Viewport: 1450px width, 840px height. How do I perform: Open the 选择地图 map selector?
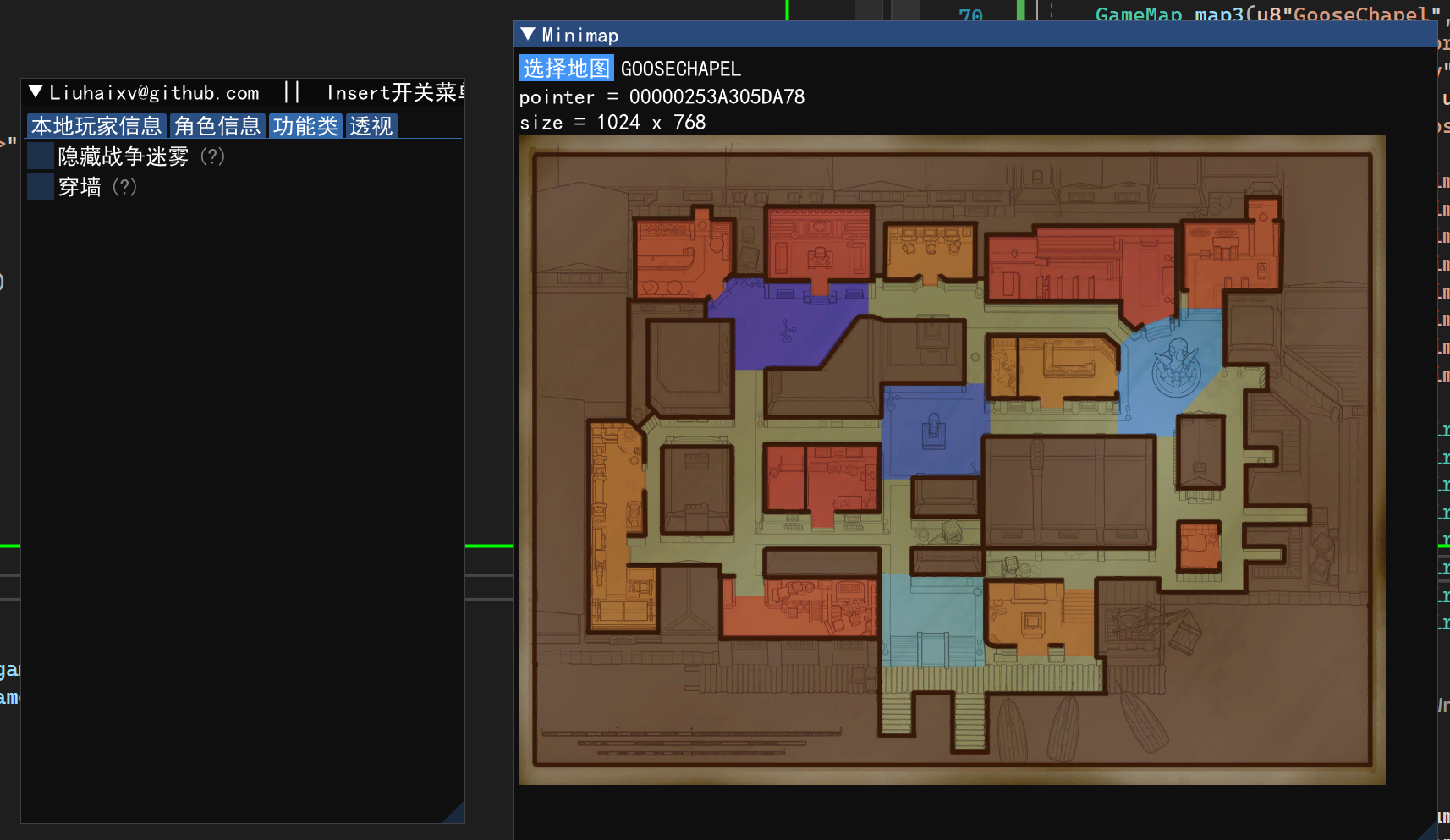pyautogui.click(x=566, y=68)
